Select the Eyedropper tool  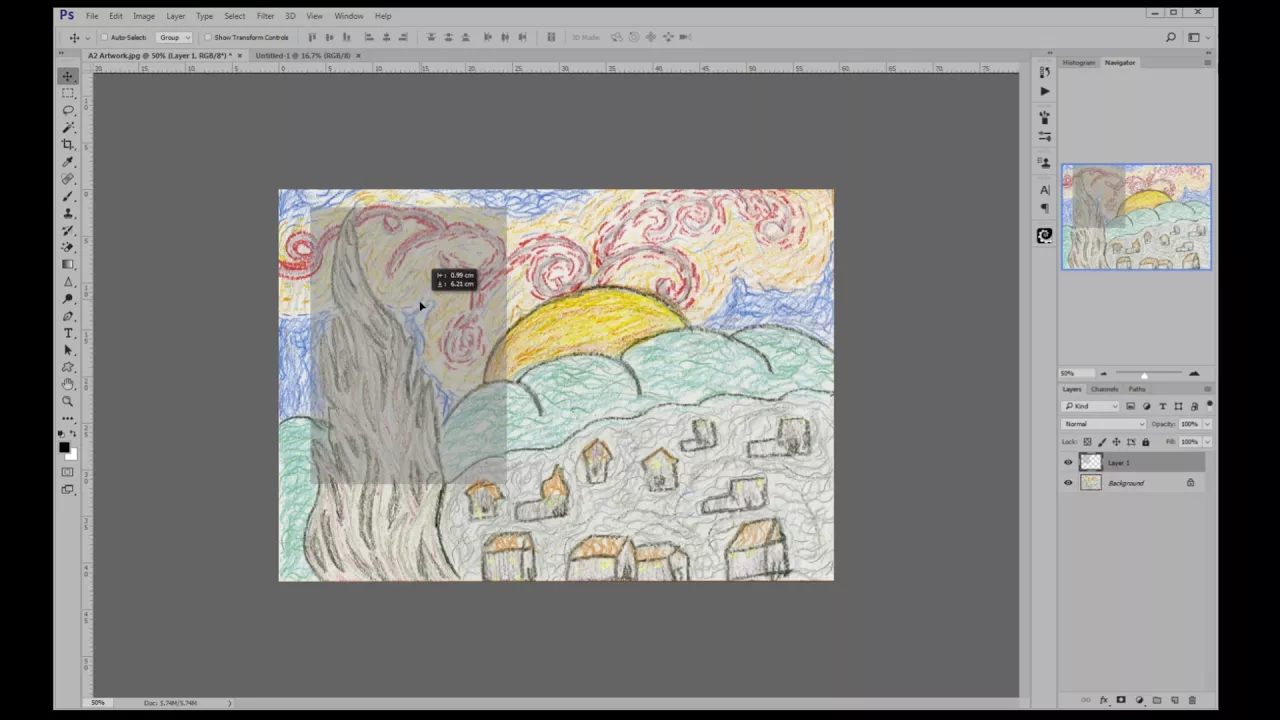click(x=68, y=161)
